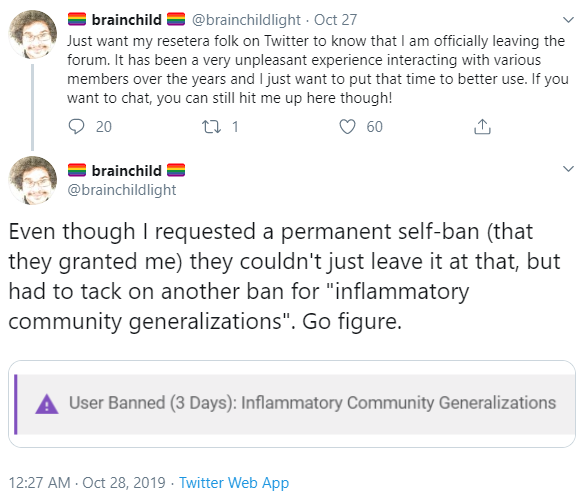Open brainchild display name in first tweet

pyautogui.click(x=127, y=20)
